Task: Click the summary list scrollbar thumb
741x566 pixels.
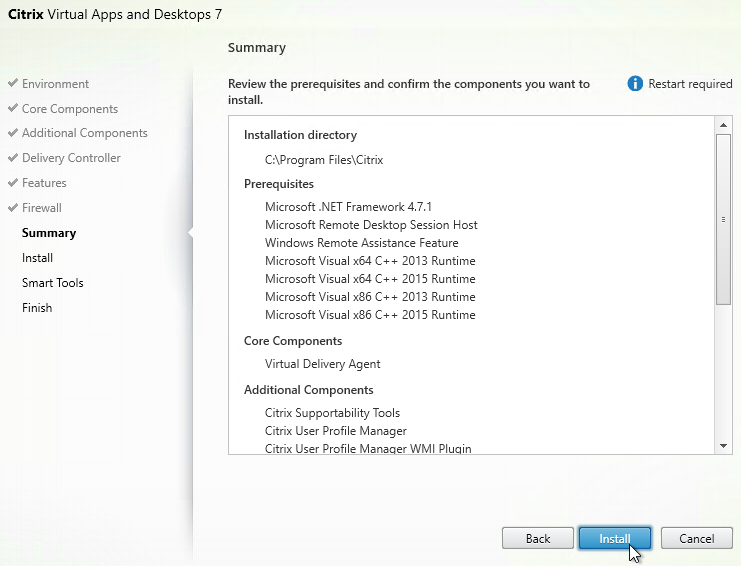Action: (723, 219)
